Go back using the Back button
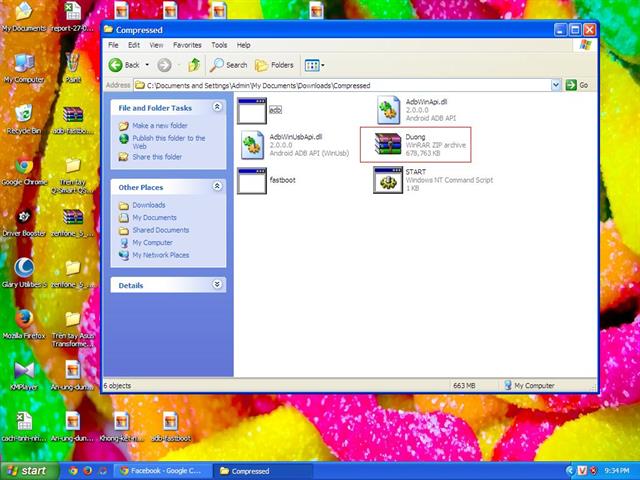The height and width of the screenshot is (480, 640). pos(124,65)
